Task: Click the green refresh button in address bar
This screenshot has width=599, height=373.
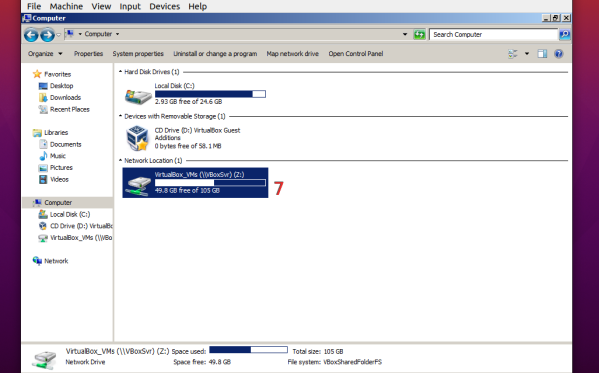Action: coord(419,34)
